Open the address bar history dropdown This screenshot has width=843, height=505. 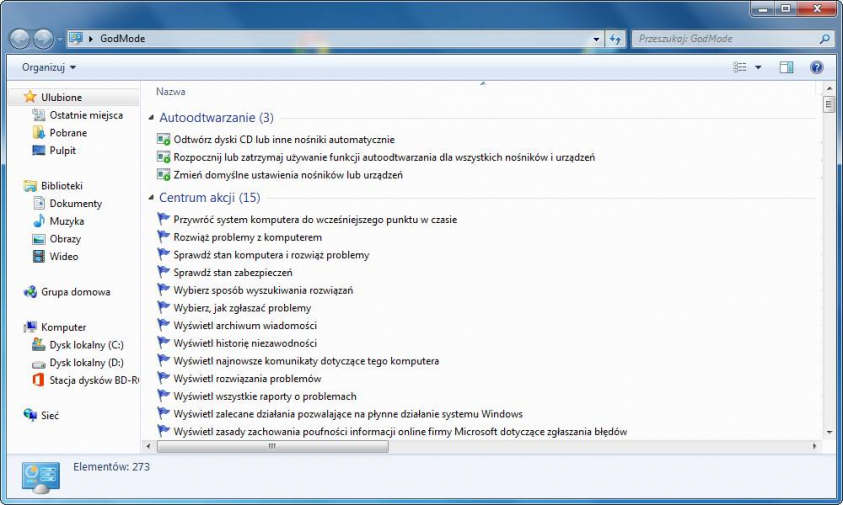pyautogui.click(x=596, y=39)
